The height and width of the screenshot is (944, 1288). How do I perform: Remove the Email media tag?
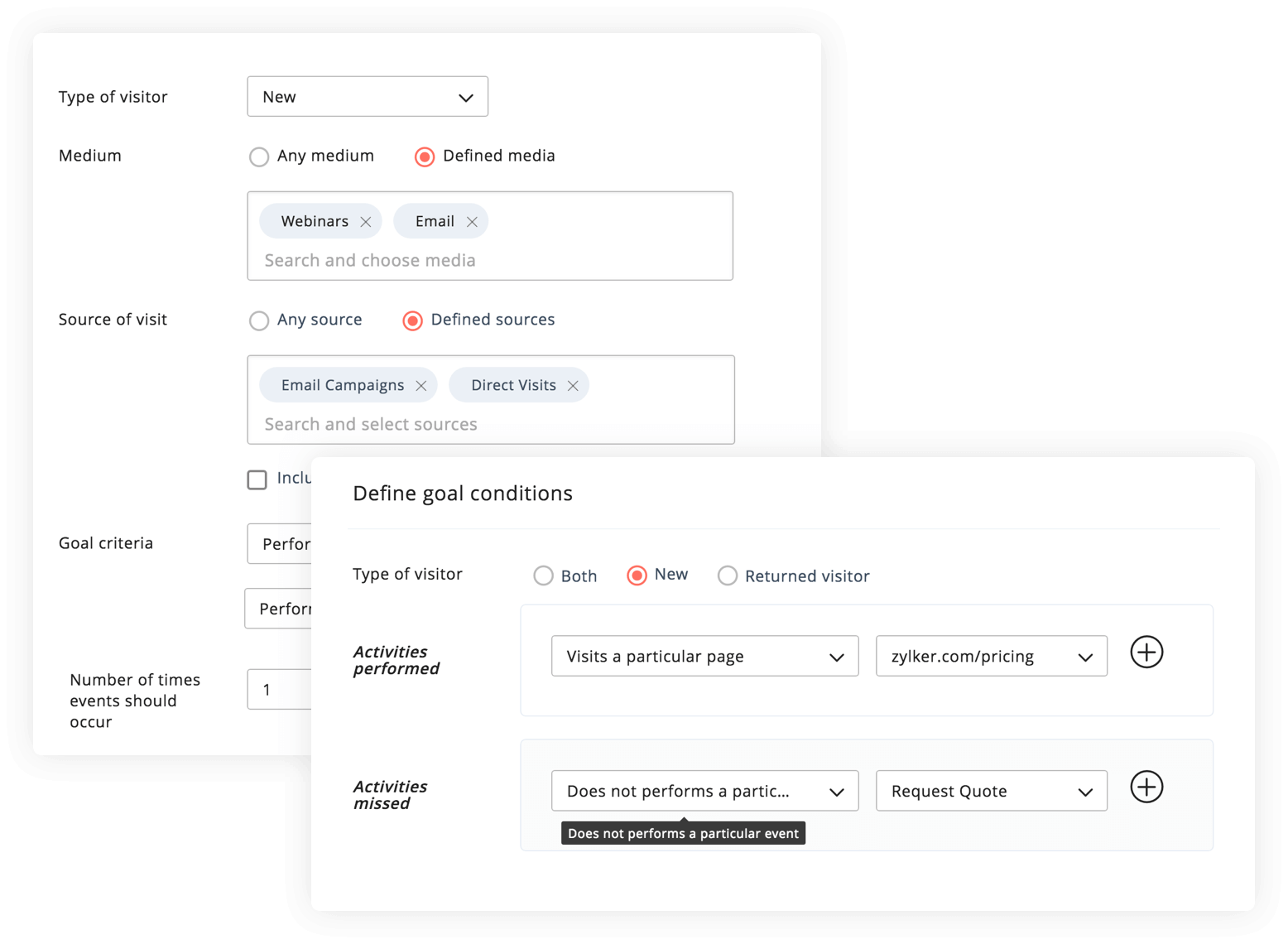click(x=472, y=222)
